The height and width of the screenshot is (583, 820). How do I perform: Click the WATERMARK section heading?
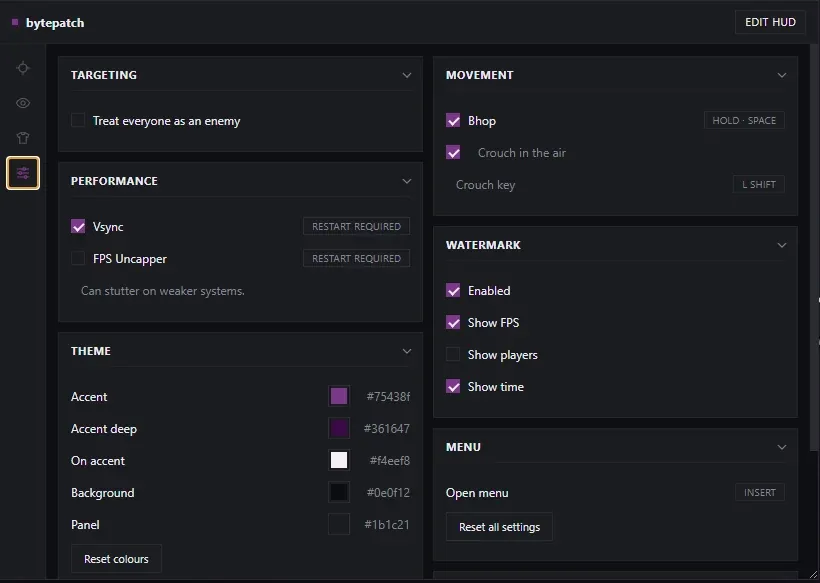(x=483, y=245)
